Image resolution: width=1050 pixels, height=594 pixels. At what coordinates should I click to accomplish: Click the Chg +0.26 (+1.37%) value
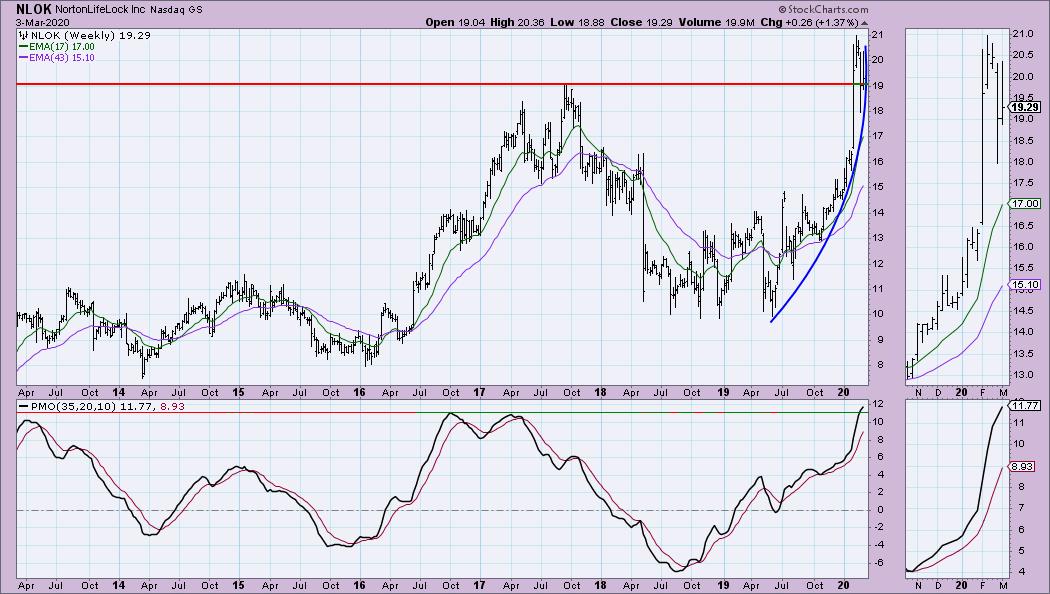809,22
